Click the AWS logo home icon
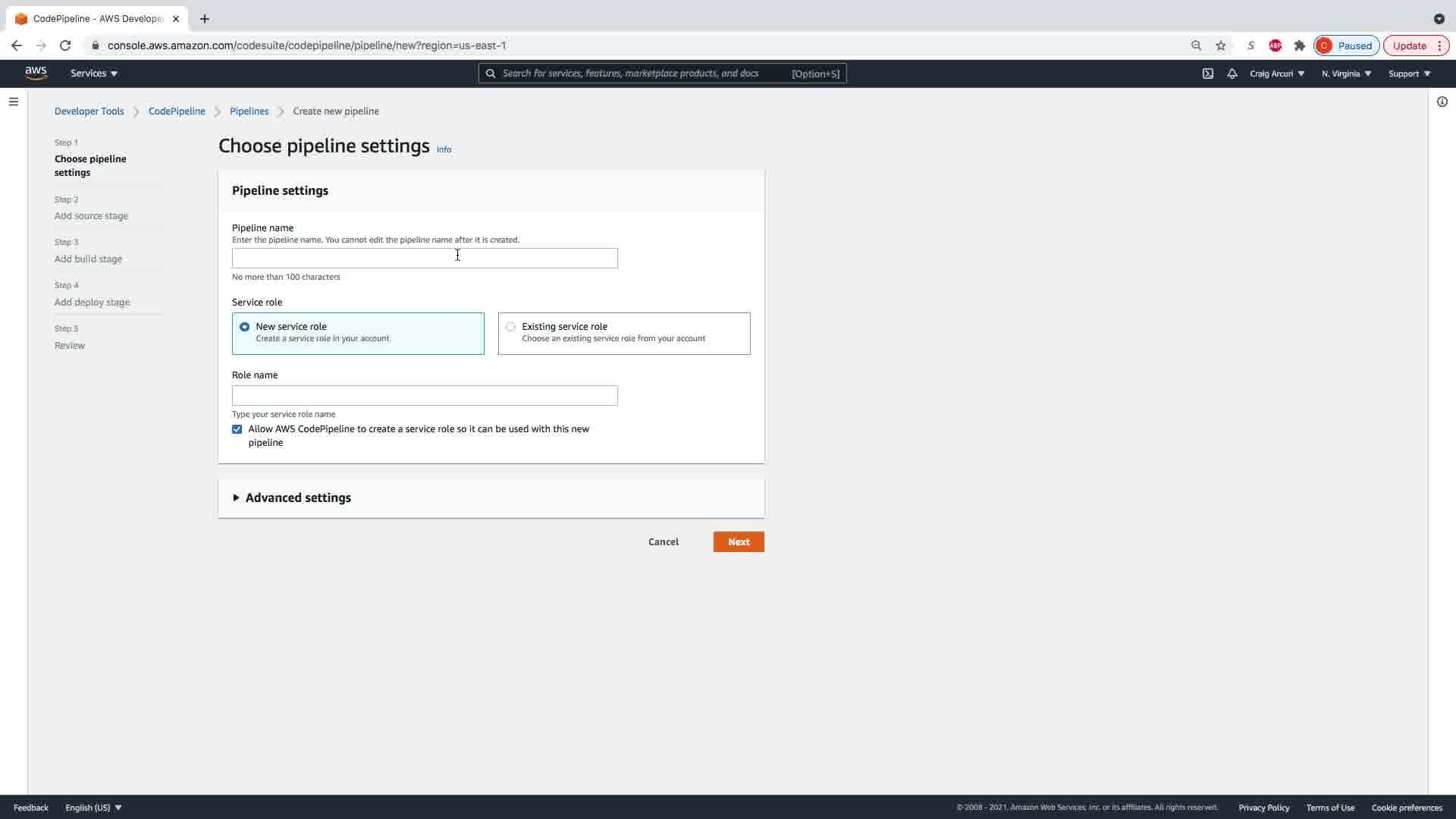The width and height of the screenshot is (1456, 819). (x=36, y=73)
